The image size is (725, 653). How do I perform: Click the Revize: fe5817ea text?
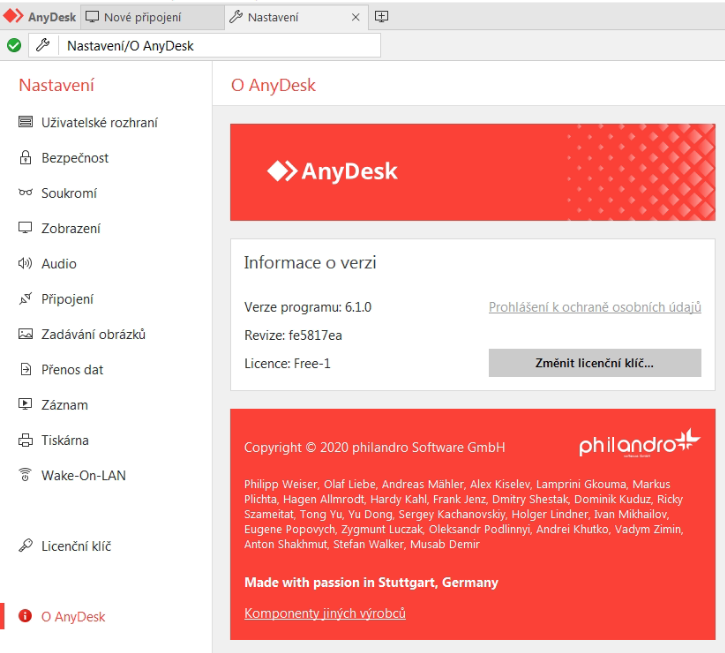coord(293,335)
